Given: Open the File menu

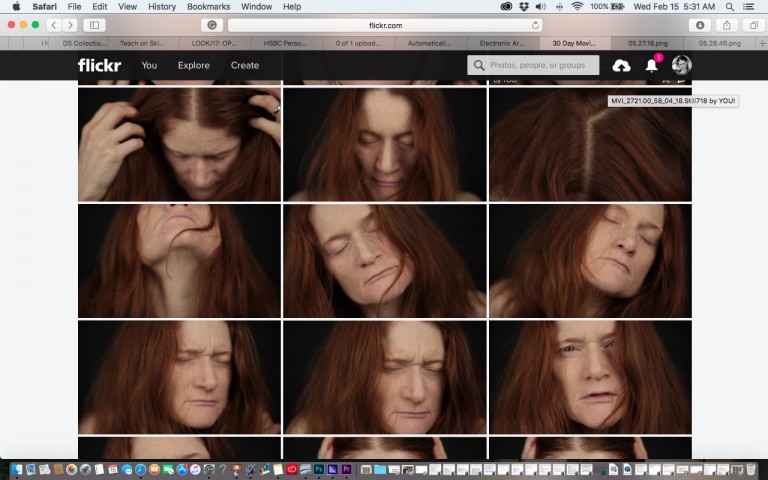Looking at the screenshot, I should pos(74,7).
